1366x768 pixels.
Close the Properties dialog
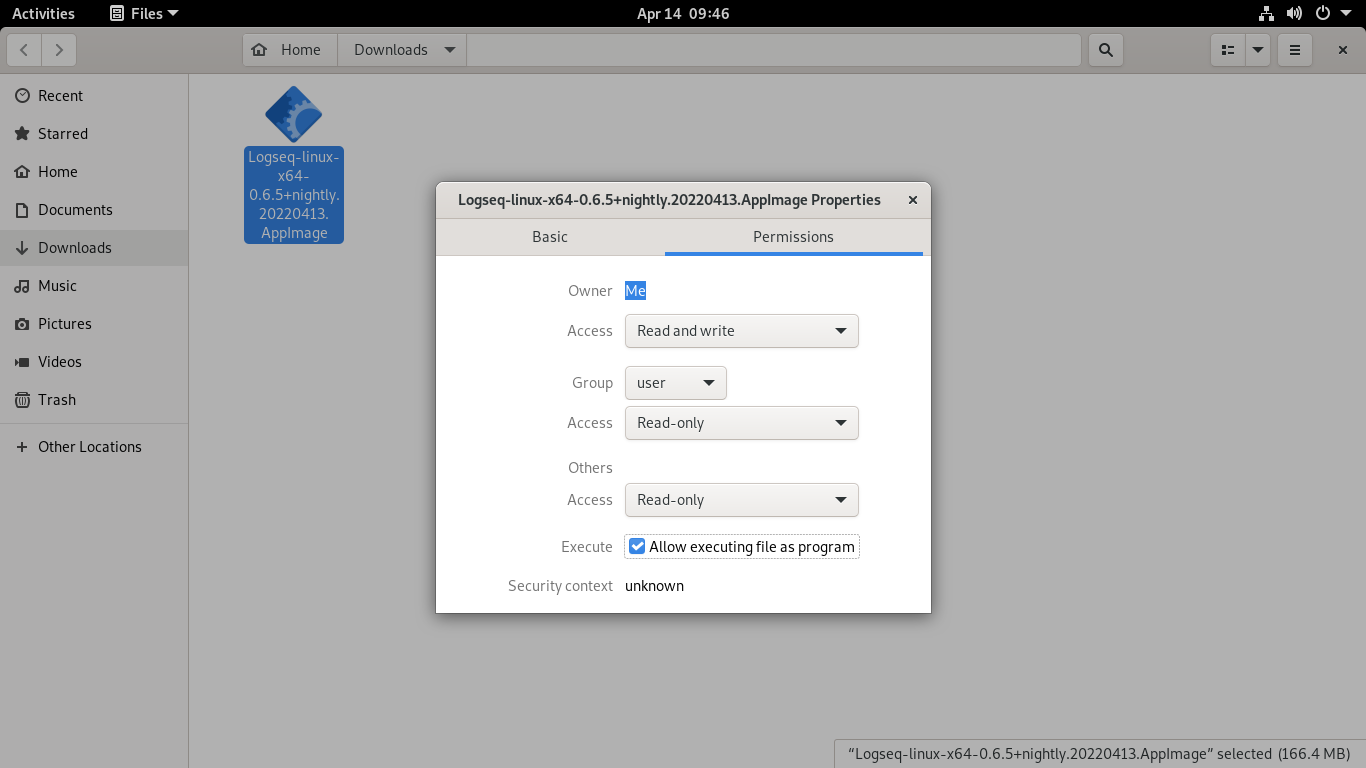click(x=913, y=200)
